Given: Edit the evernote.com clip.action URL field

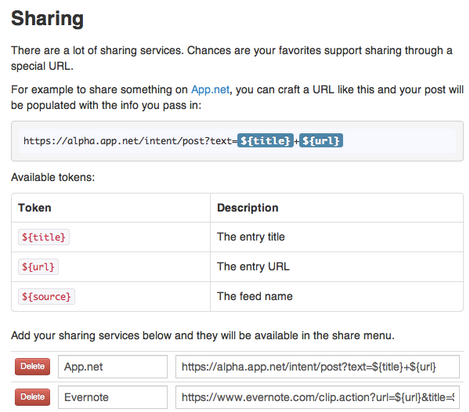Looking at the screenshot, I should (317, 397).
